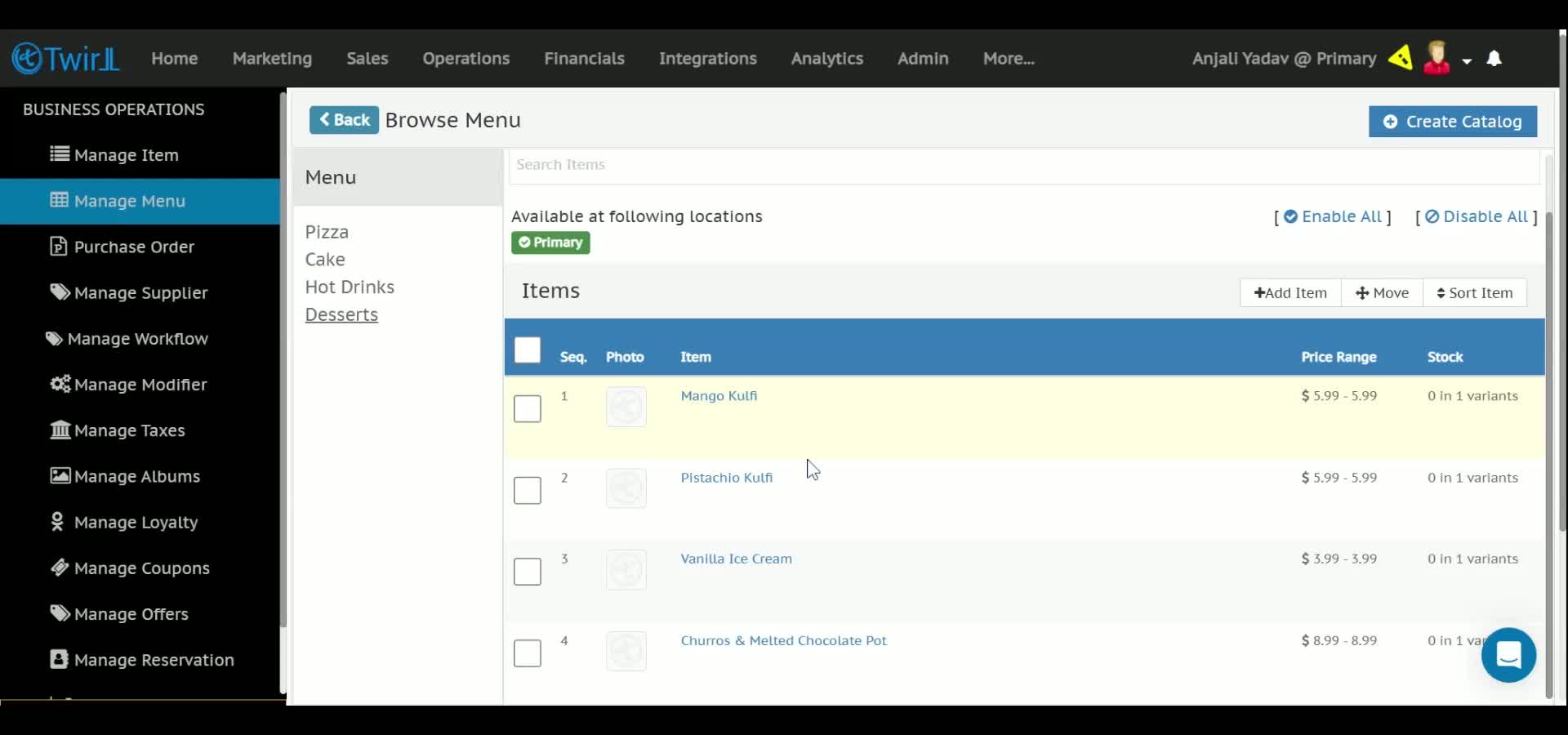Select Manage Menu sidebar entry
This screenshot has height=735, width=1568.
point(140,201)
